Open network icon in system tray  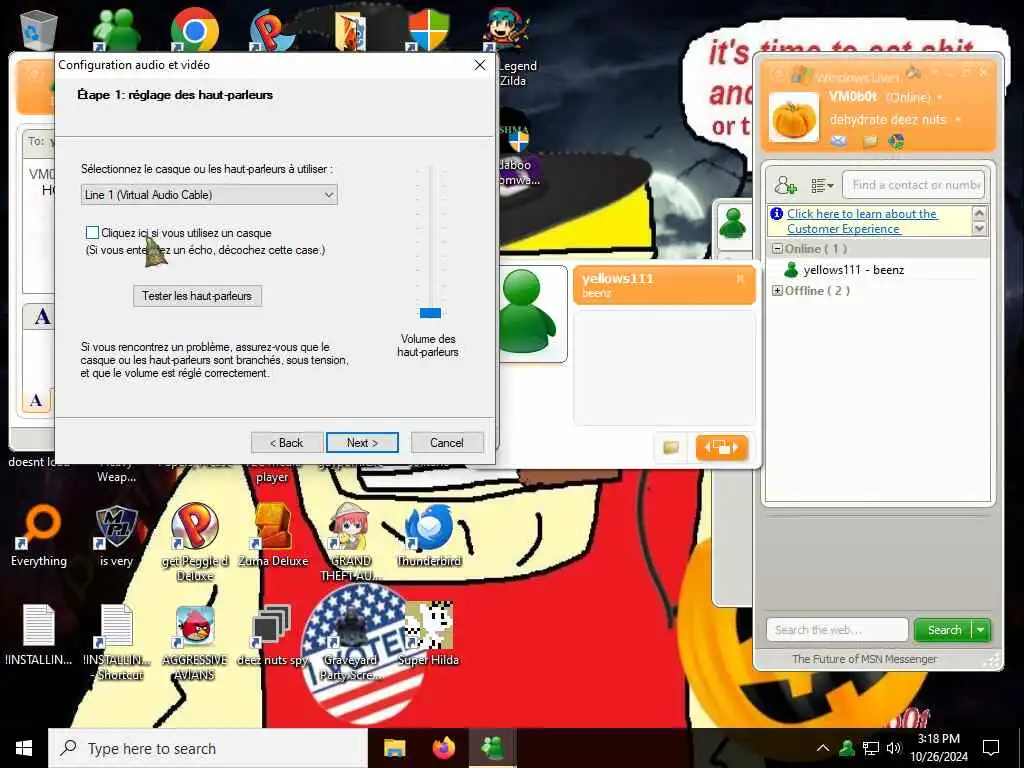point(871,748)
